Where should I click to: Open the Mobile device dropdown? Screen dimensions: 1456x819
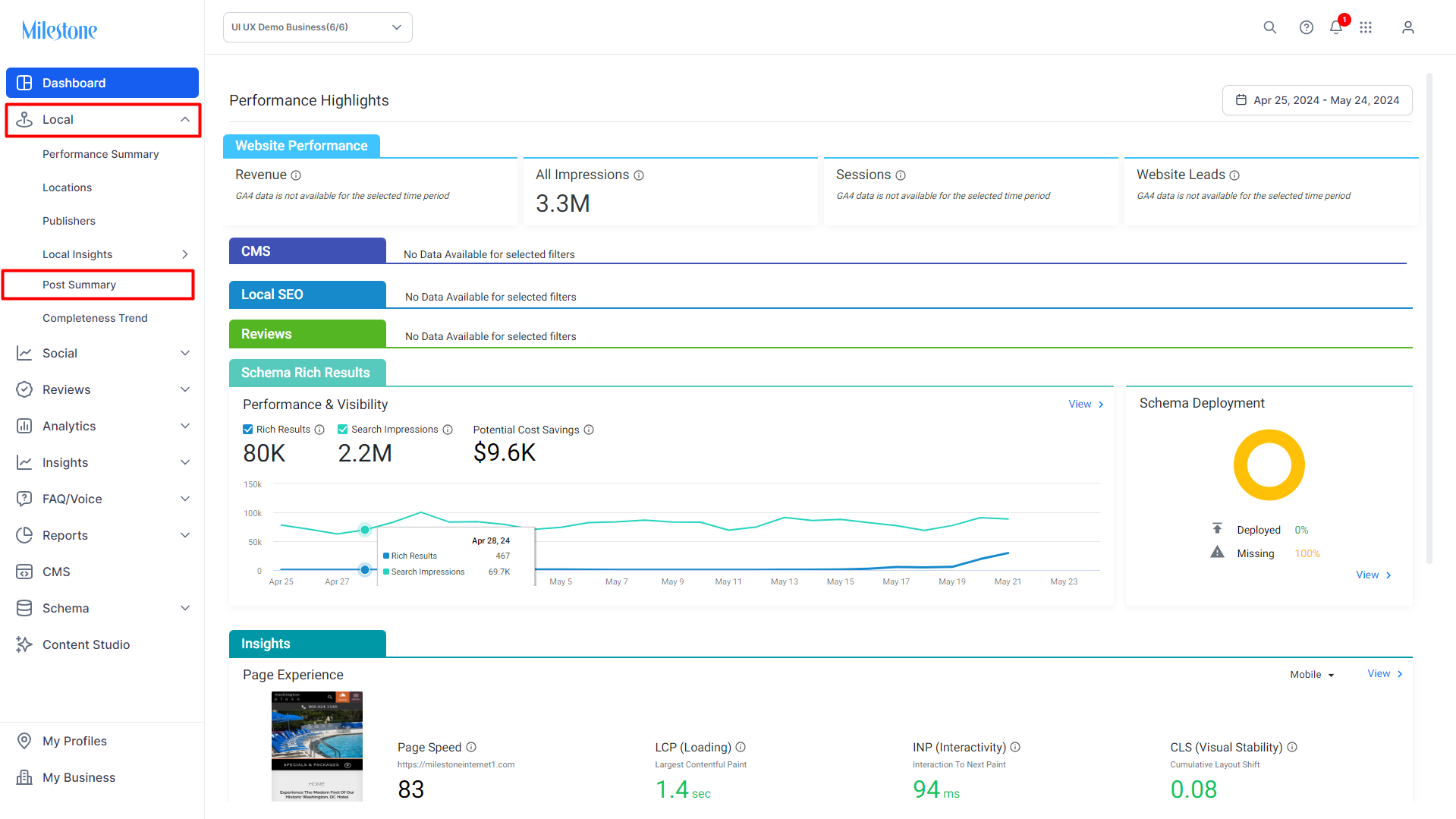click(x=1312, y=674)
